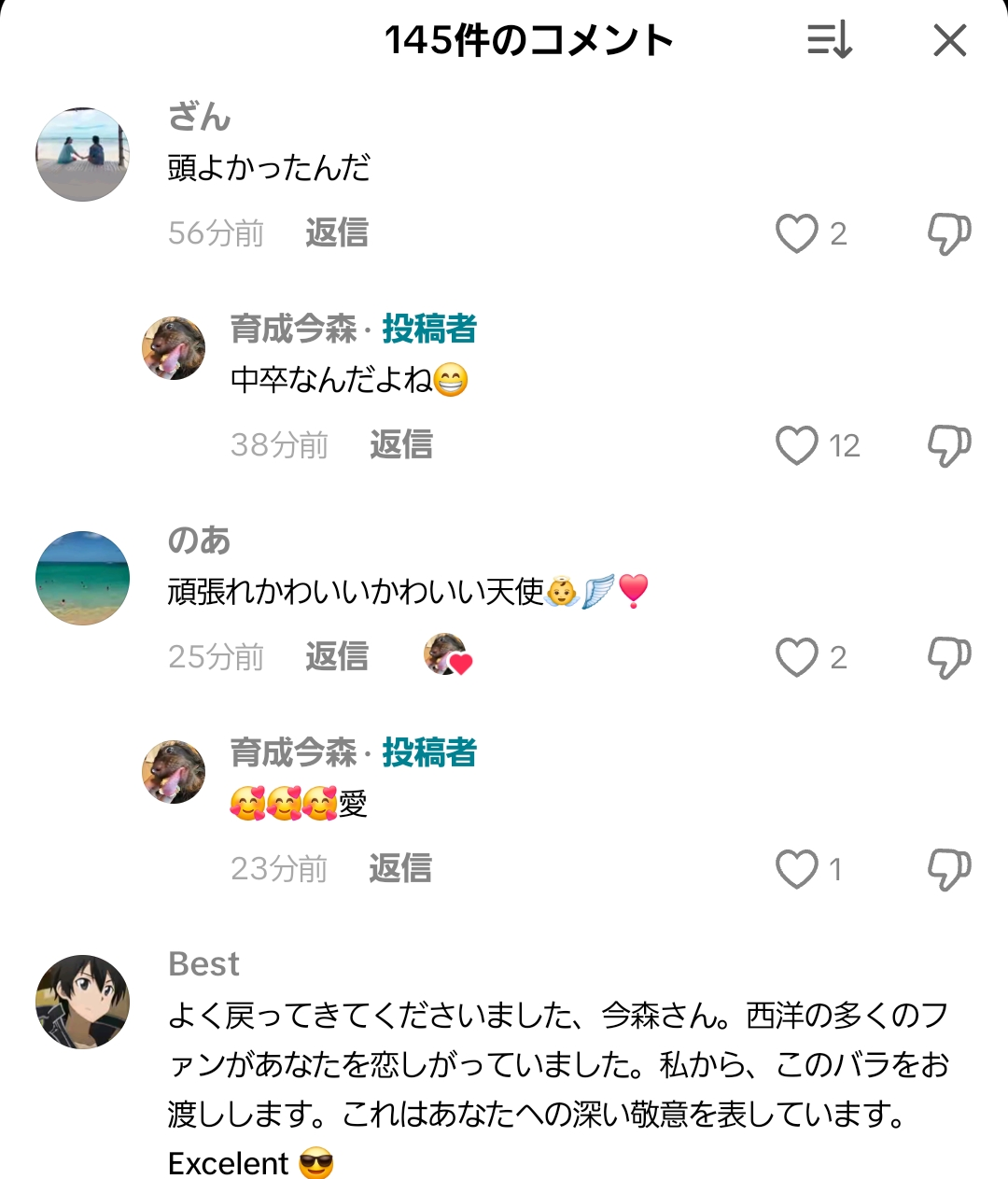Viewport: 1008px width, 1179px height.
Task: Dislike ざん's comment 頭よかったんだ
Action: (x=948, y=233)
